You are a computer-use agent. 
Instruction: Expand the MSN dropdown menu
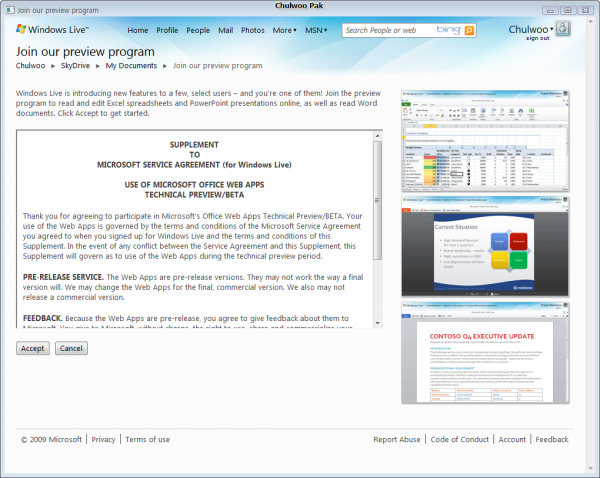(316, 30)
